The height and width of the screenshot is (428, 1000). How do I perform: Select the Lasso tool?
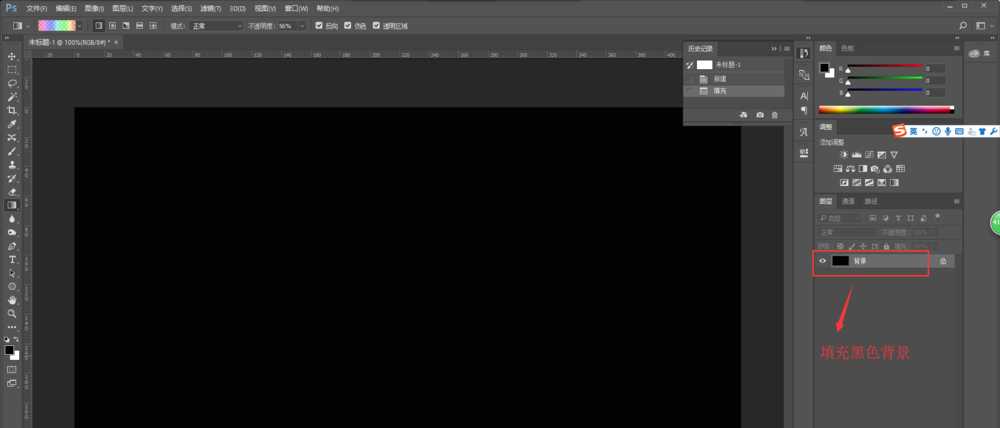11,84
